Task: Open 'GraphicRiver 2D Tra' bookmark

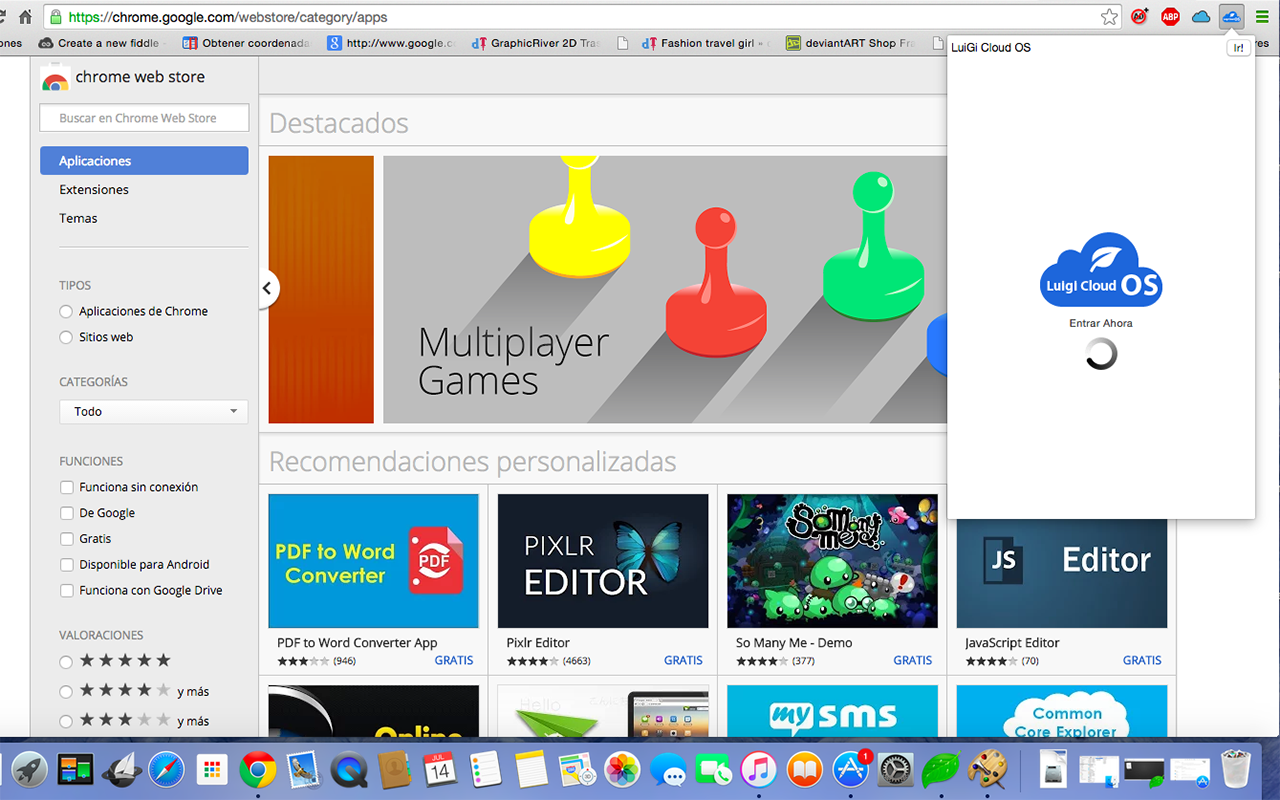Action: click(536, 43)
